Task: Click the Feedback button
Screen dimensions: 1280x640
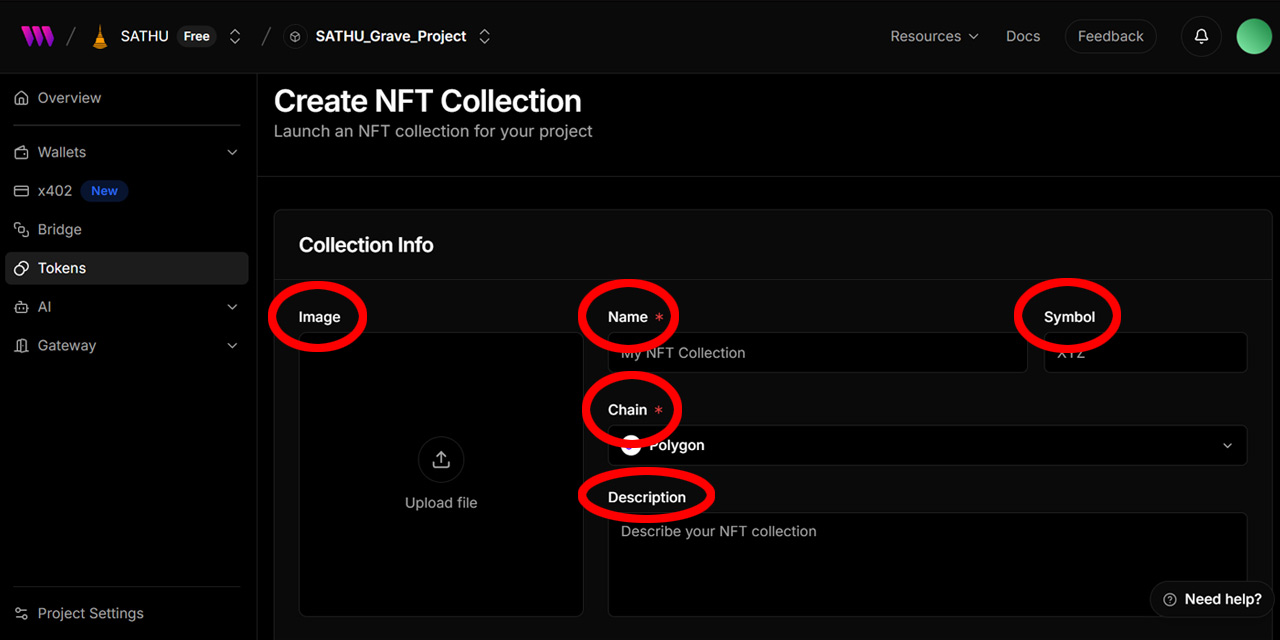Action: click(x=1110, y=36)
